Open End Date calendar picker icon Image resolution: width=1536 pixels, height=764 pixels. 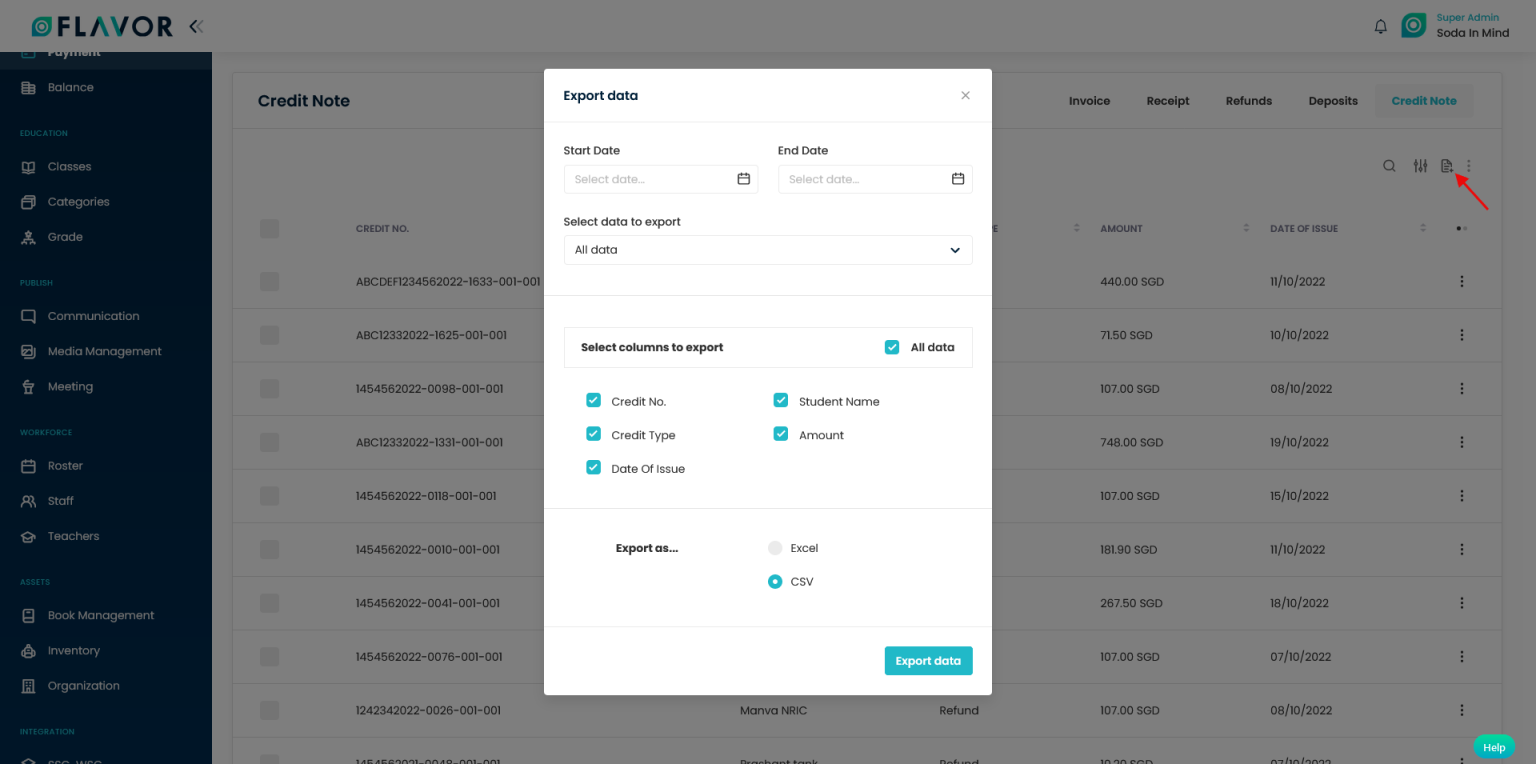click(957, 179)
